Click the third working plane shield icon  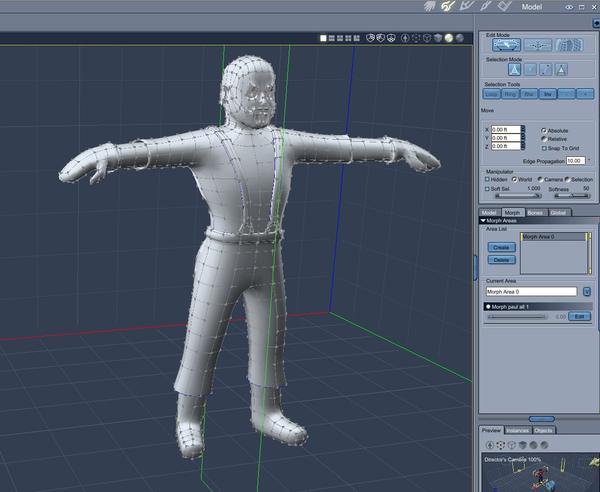[x=391, y=38]
